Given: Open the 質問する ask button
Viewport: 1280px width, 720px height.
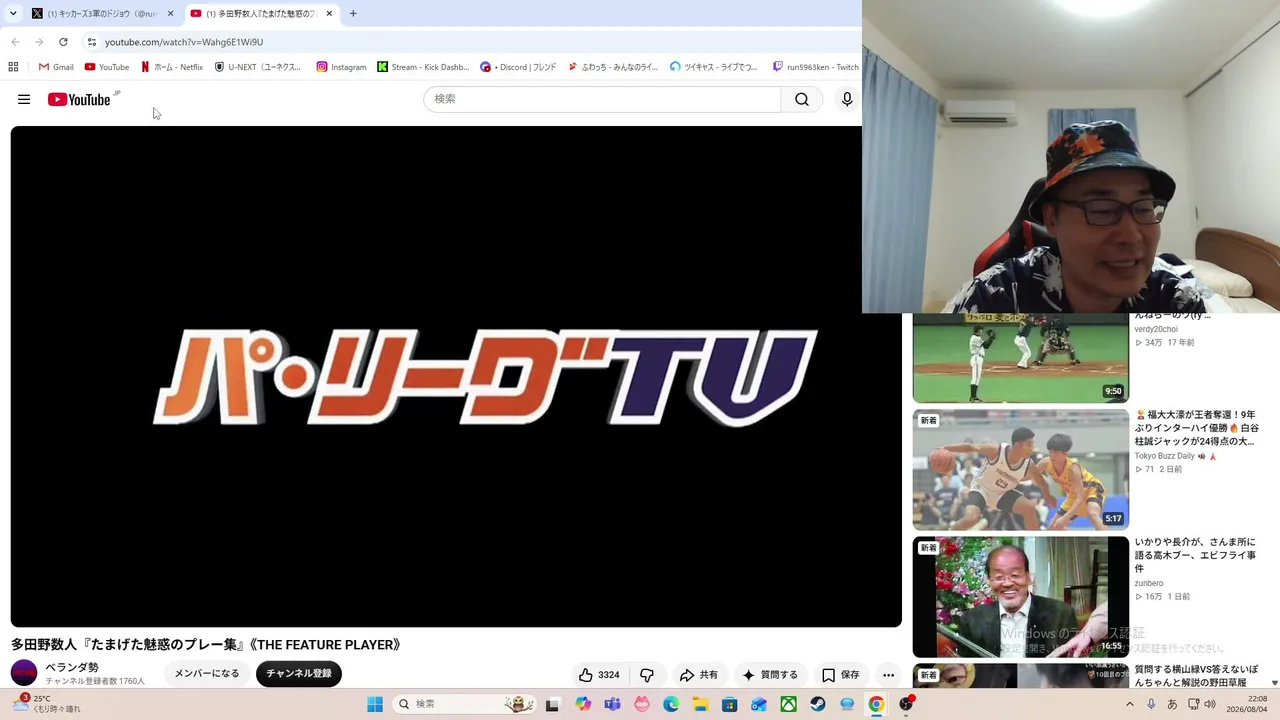Looking at the screenshot, I should pos(770,675).
